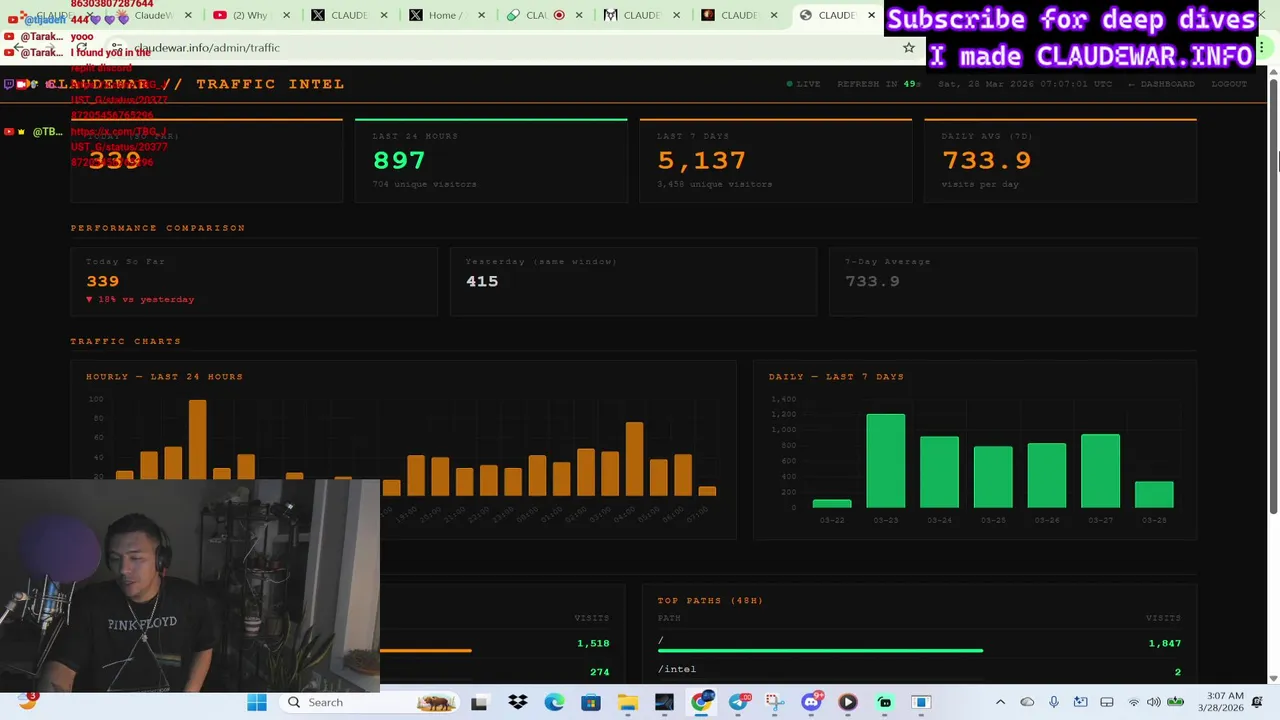Viewport: 1280px width, 720px height.
Task: Open File Explorer from the taskbar
Action: tap(627, 702)
